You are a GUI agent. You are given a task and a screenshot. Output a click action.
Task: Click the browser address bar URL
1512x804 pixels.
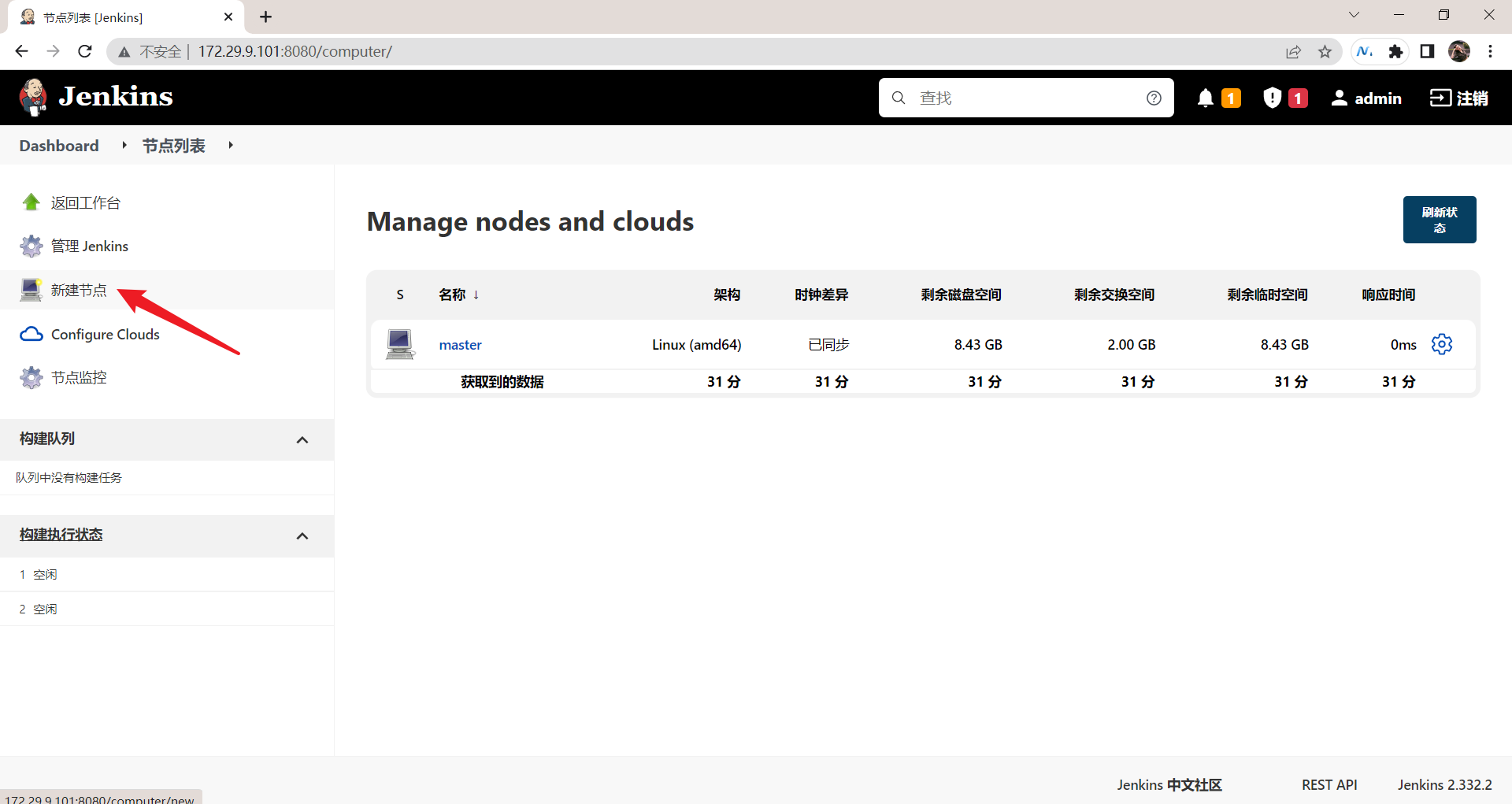pos(295,51)
